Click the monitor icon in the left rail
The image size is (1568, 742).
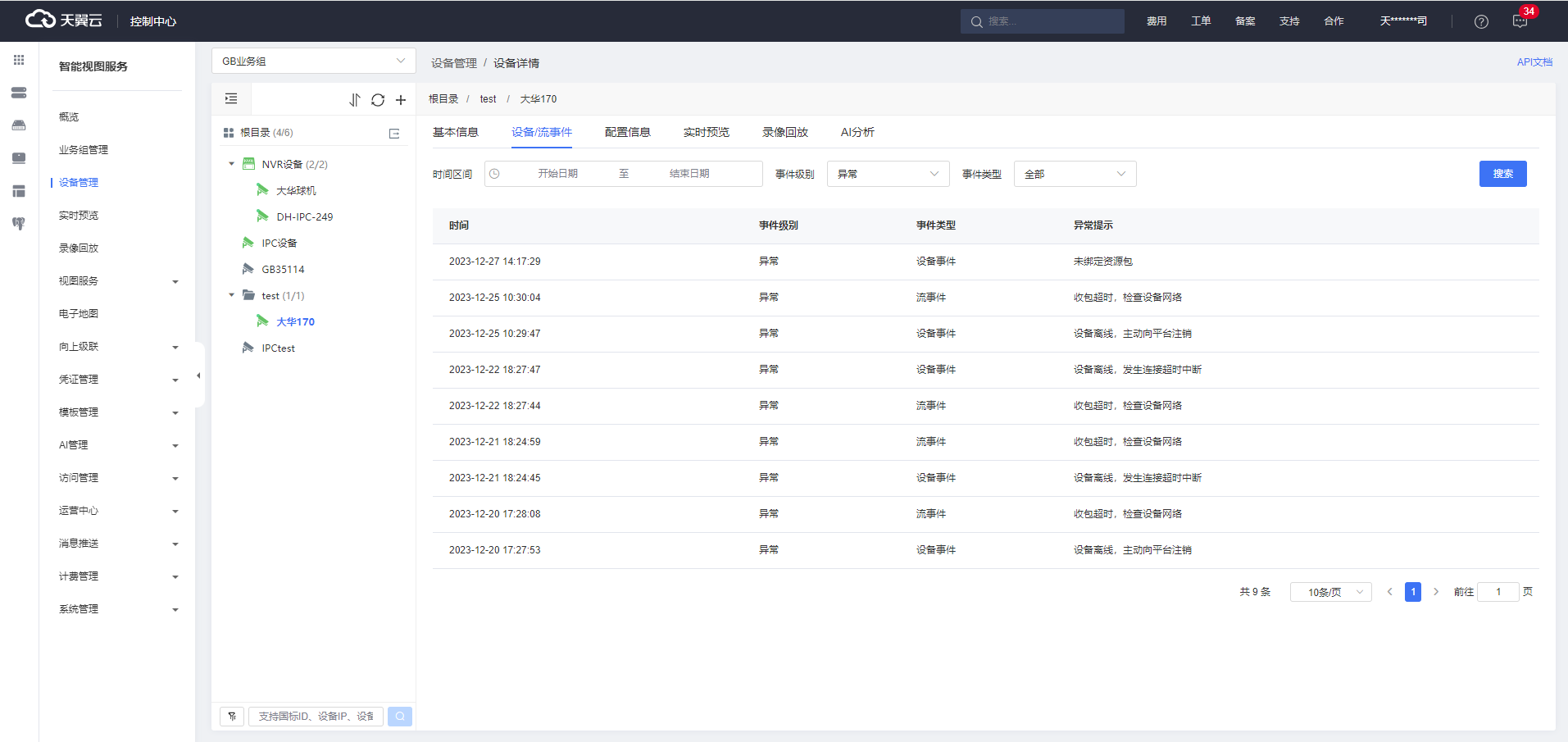(19, 158)
